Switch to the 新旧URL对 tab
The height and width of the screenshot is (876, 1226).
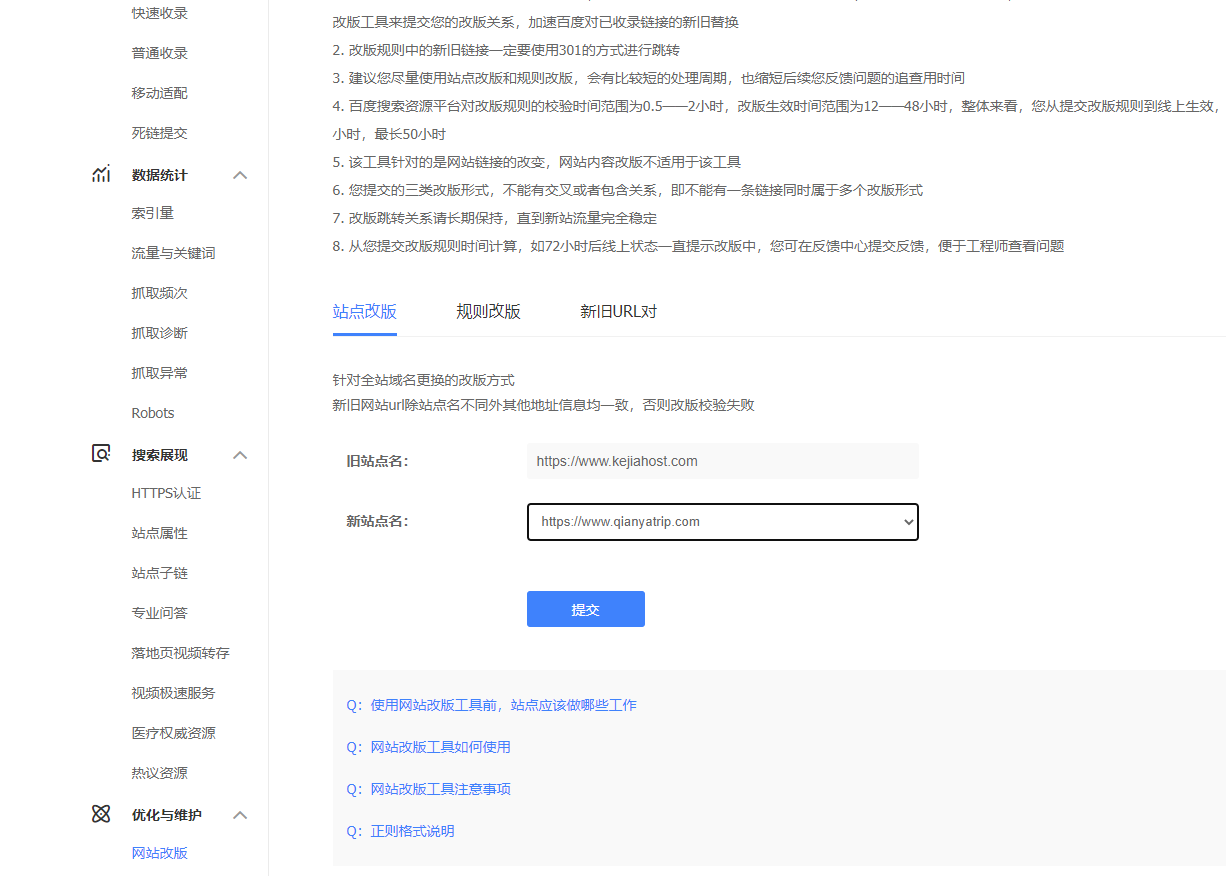(618, 311)
